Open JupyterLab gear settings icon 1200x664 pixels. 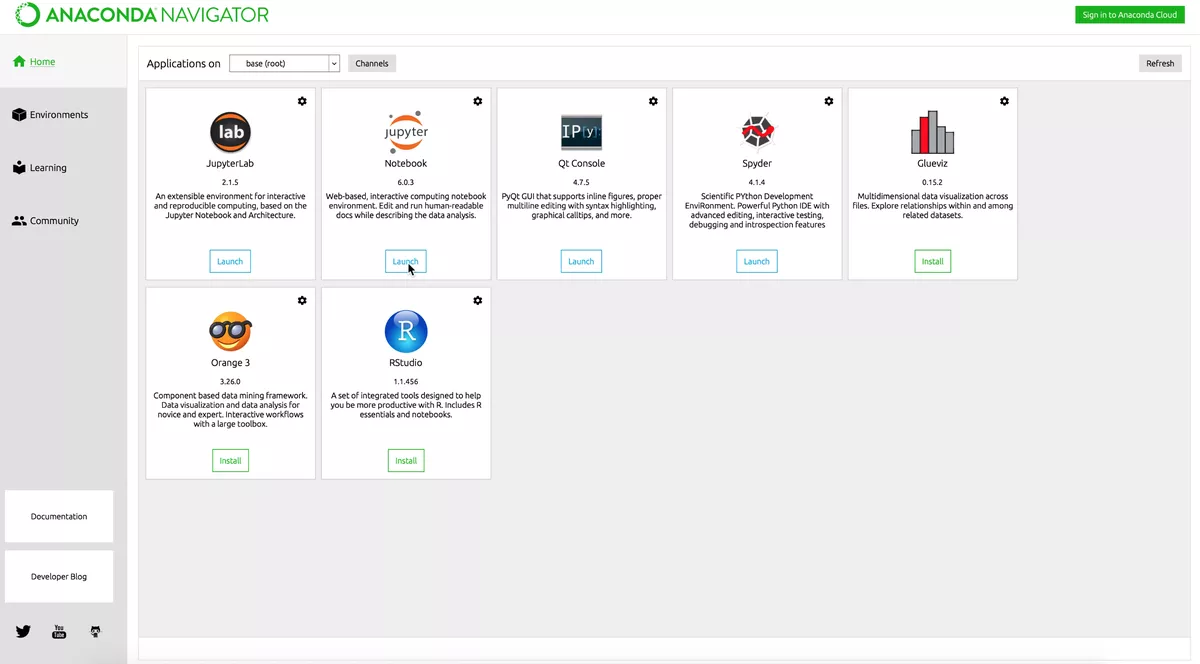pyautogui.click(x=302, y=101)
